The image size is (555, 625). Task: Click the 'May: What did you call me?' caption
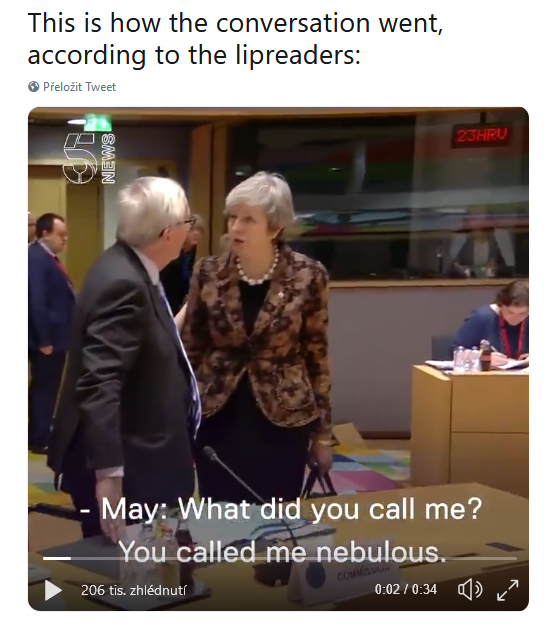tap(281, 509)
